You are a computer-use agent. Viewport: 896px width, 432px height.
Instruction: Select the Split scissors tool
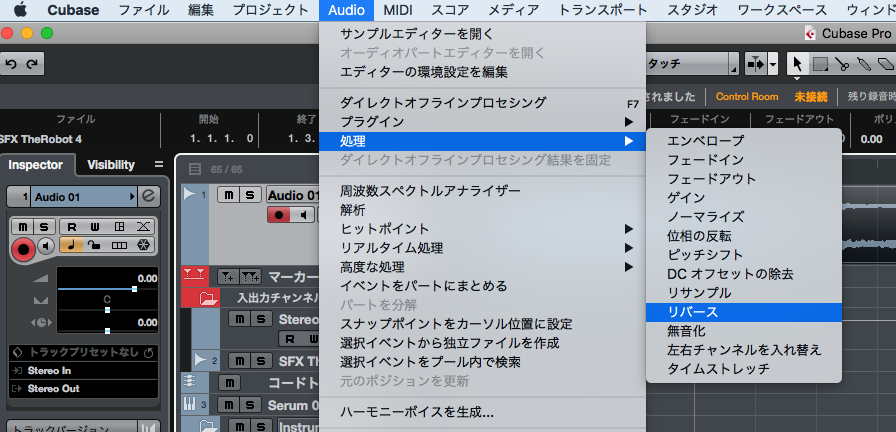(842, 63)
